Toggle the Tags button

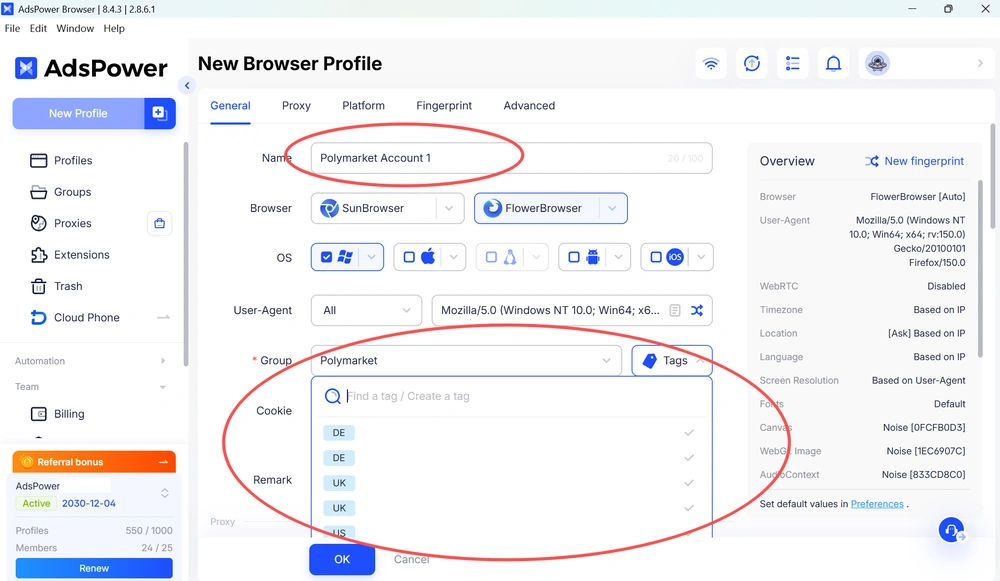(x=672, y=361)
